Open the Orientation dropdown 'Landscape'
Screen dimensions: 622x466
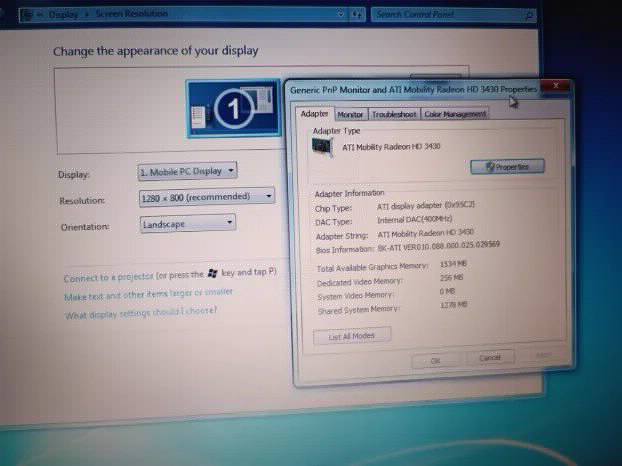[188, 224]
